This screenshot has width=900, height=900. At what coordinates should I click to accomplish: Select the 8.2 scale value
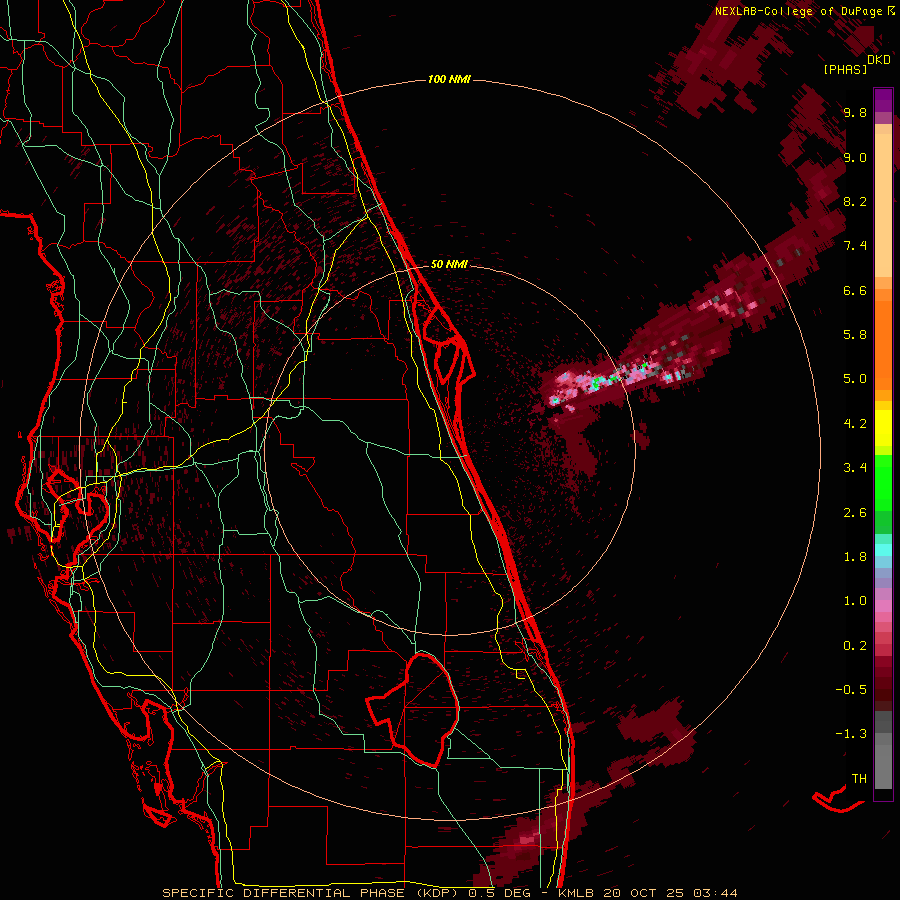(x=855, y=201)
